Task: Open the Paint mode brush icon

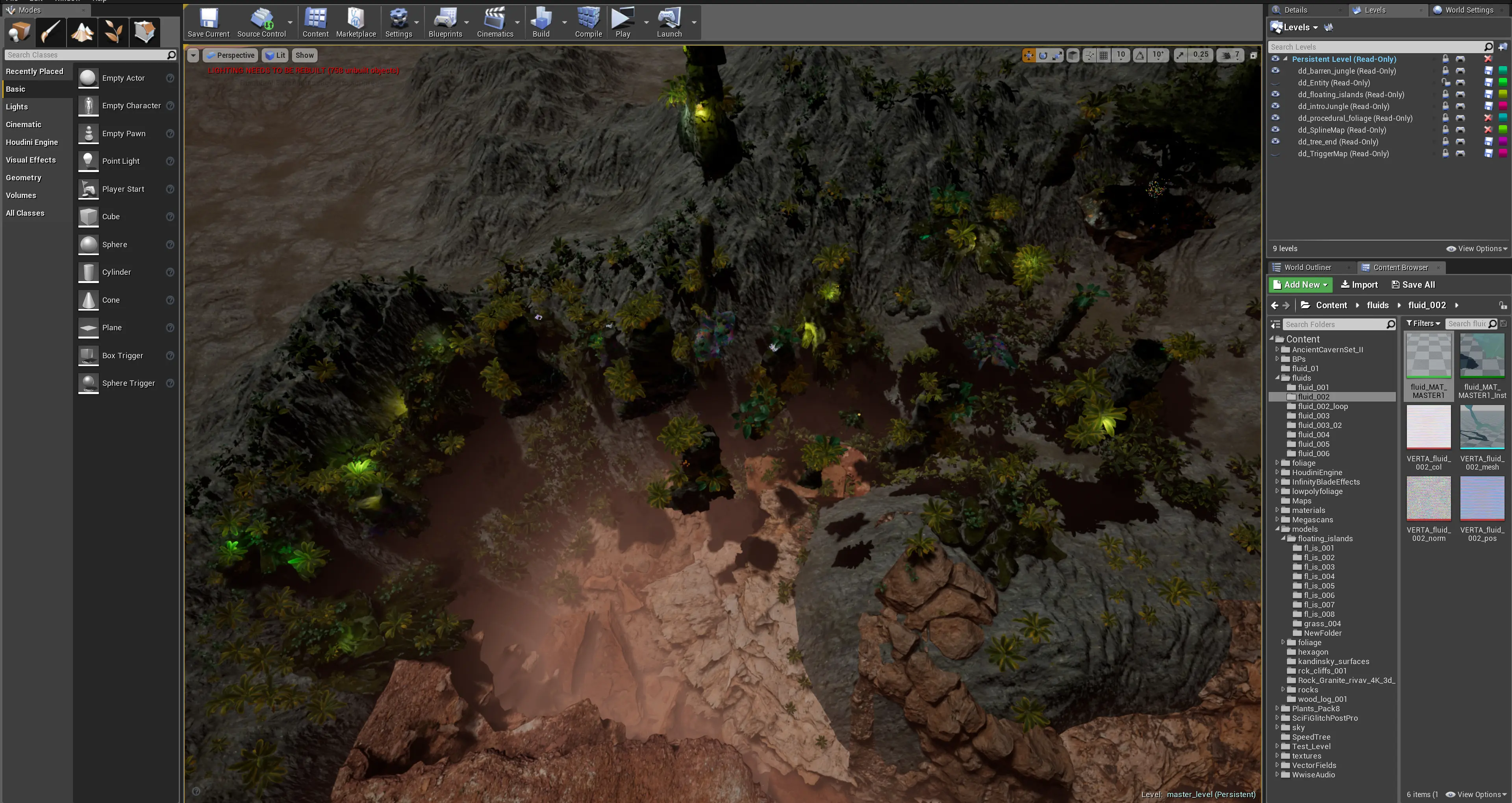Action: tap(50, 32)
